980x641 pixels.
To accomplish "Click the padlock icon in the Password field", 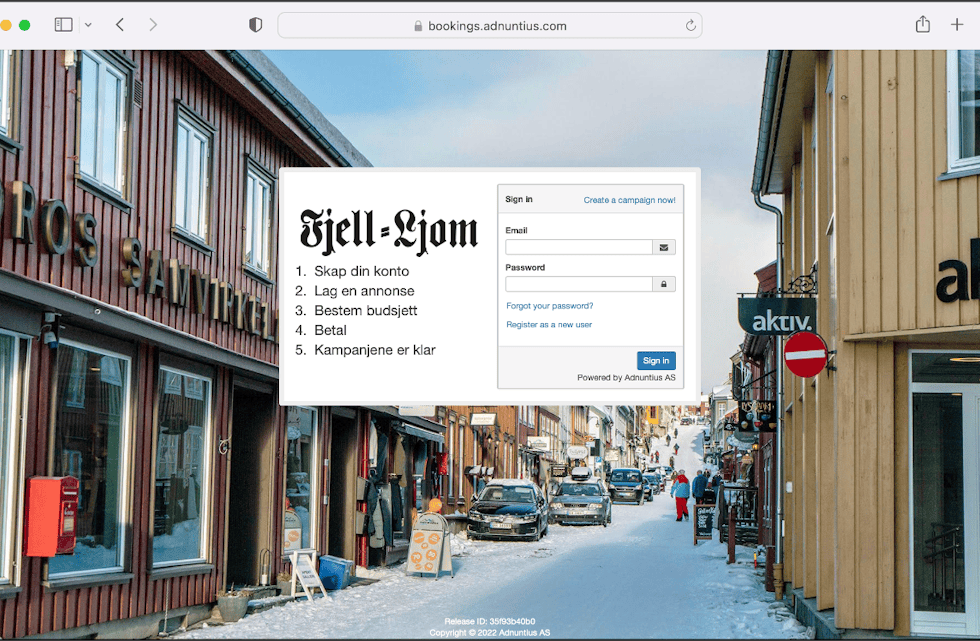I will 663,284.
